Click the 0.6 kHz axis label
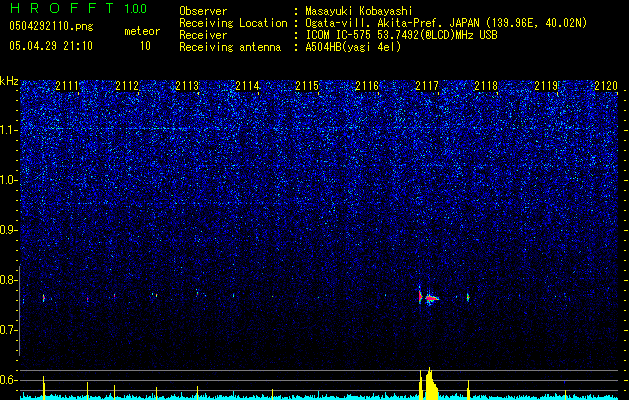 pyautogui.click(x=9, y=380)
